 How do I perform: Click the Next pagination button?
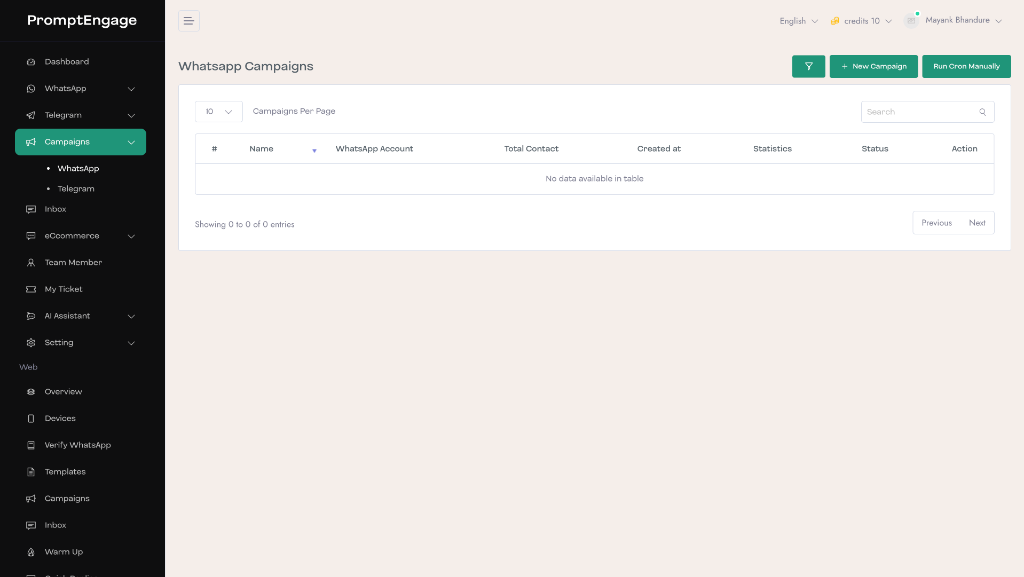pyautogui.click(x=977, y=223)
